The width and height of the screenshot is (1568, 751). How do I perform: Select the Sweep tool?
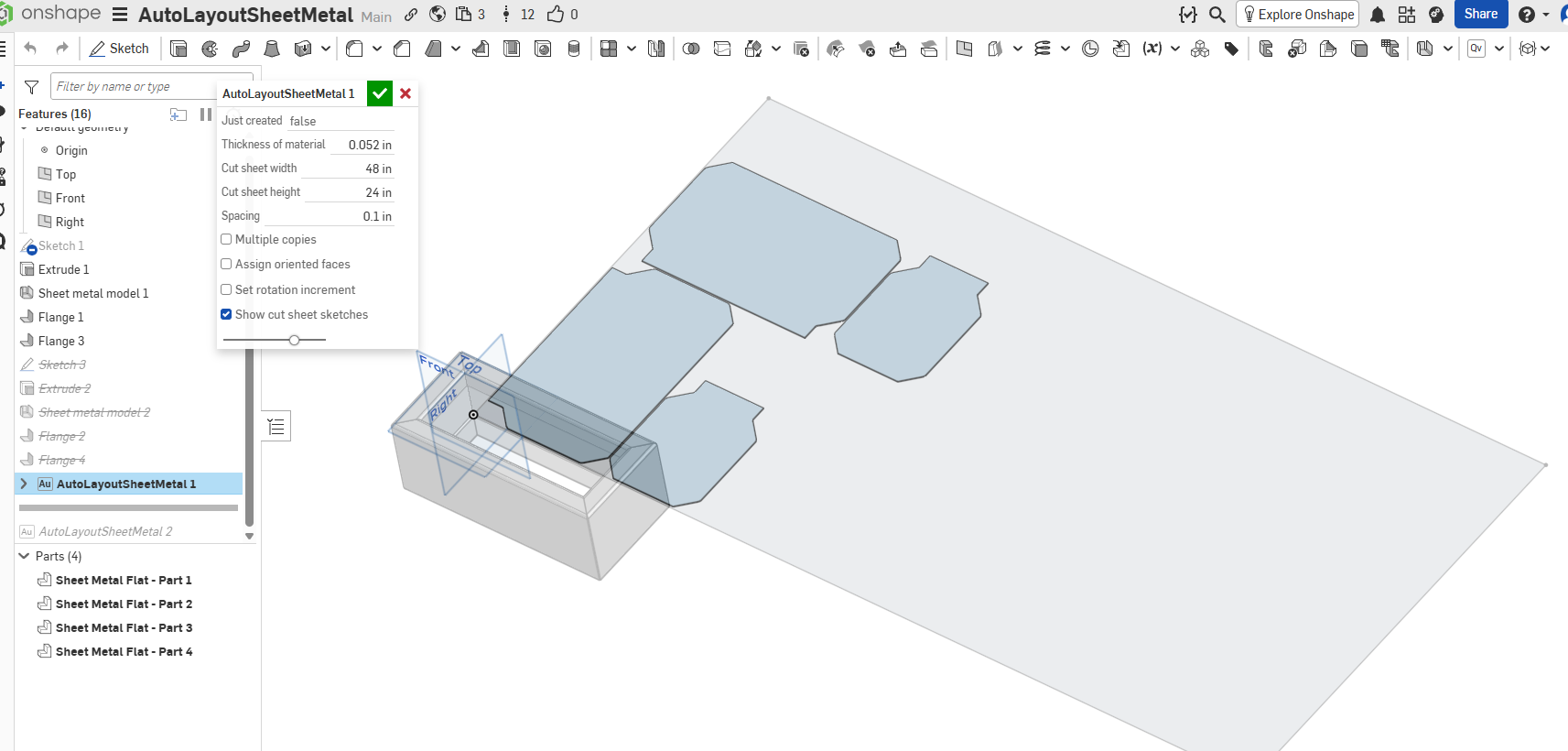[241, 49]
